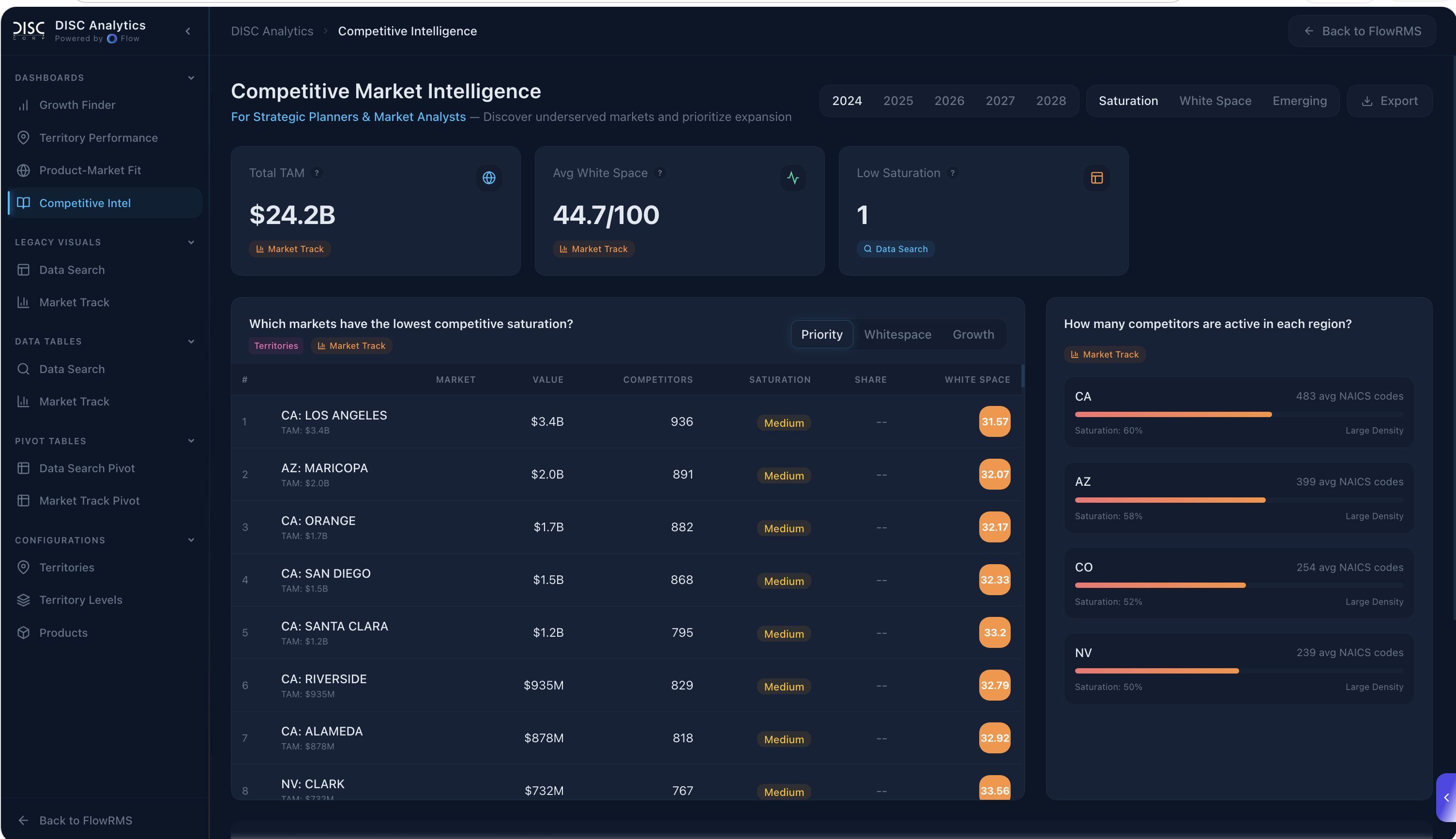Open the Competitive Intel dashboard
This screenshot has width=1456, height=839.
[84, 203]
